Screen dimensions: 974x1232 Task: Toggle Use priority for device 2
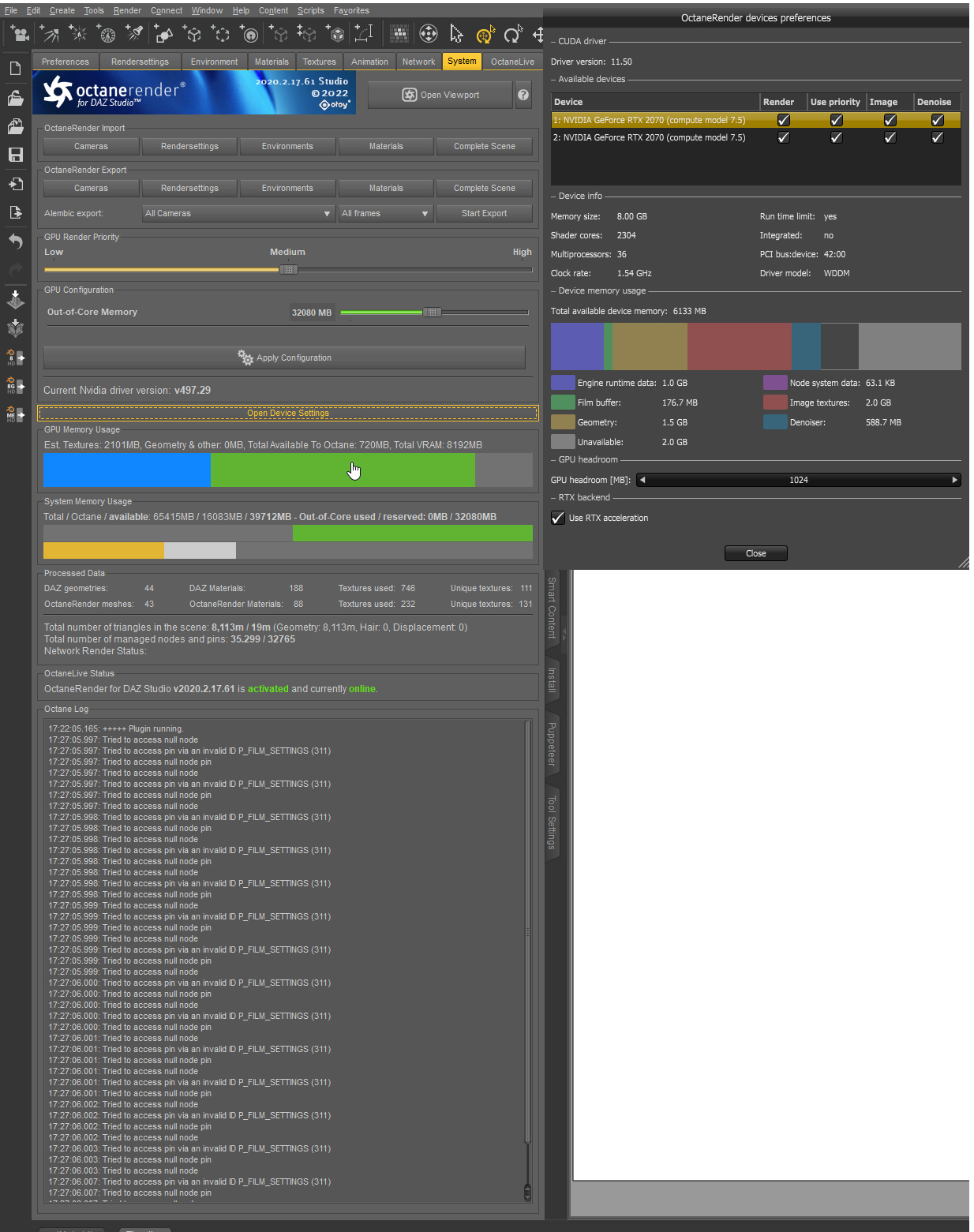837,137
